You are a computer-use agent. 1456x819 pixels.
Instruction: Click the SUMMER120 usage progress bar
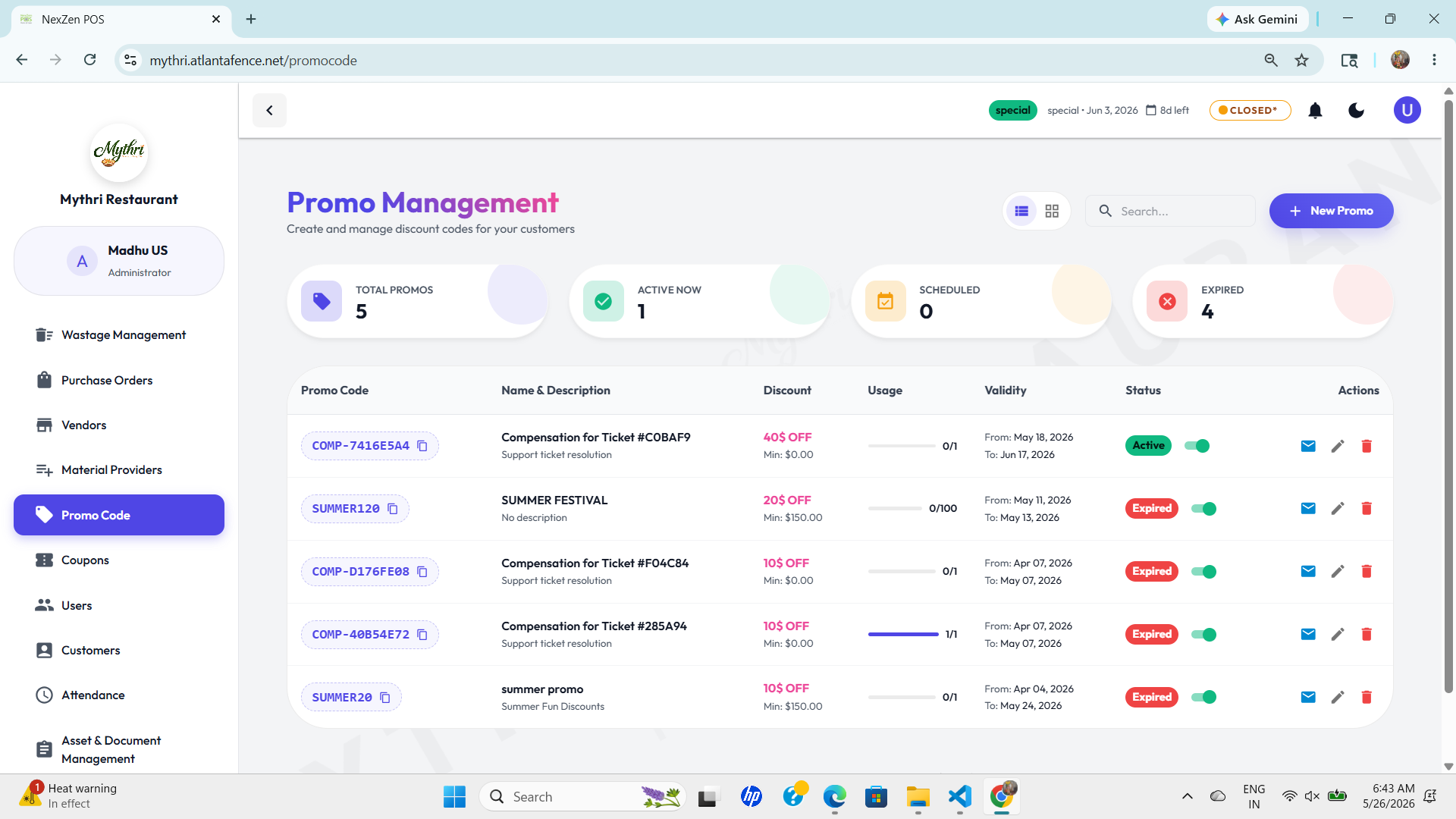pyautogui.click(x=895, y=509)
